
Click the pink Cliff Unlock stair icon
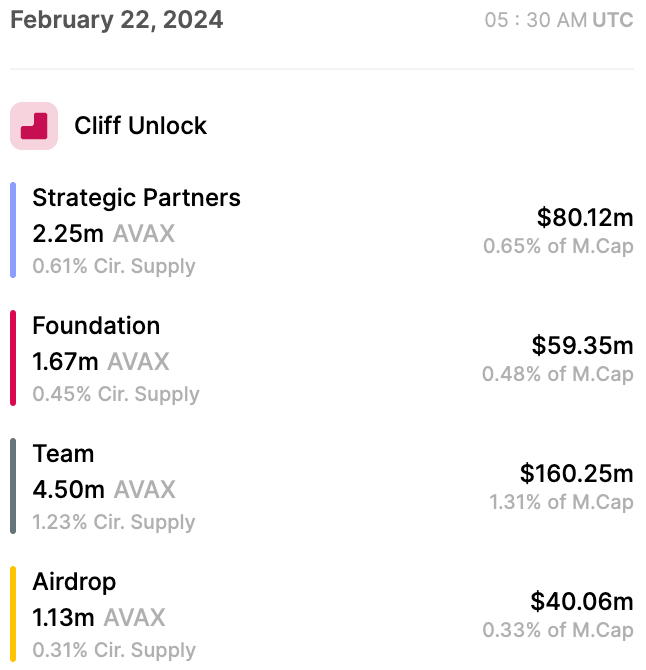(34, 126)
